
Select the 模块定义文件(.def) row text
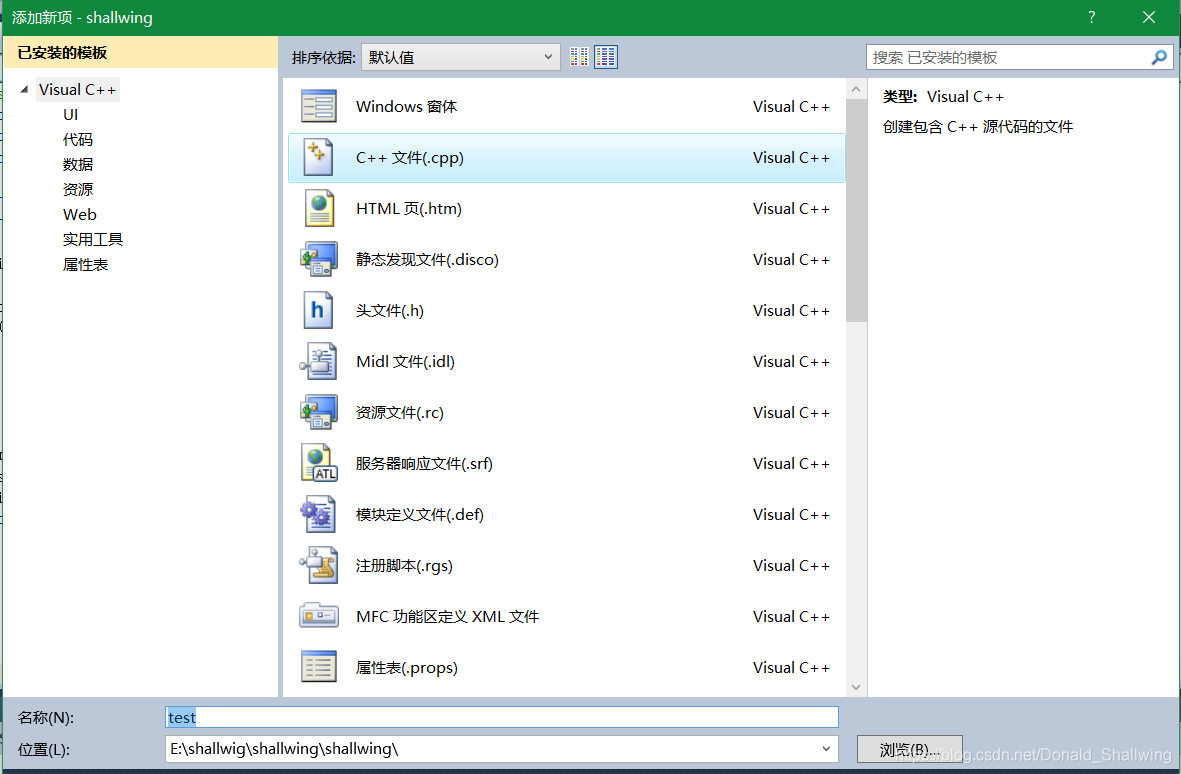pyautogui.click(x=420, y=514)
